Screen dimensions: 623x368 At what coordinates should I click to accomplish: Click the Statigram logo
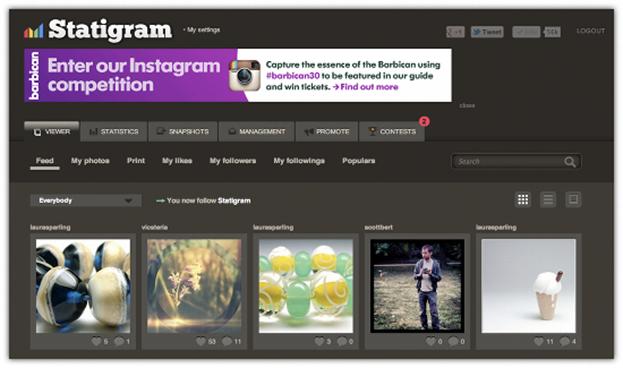pyautogui.click(x=98, y=30)
